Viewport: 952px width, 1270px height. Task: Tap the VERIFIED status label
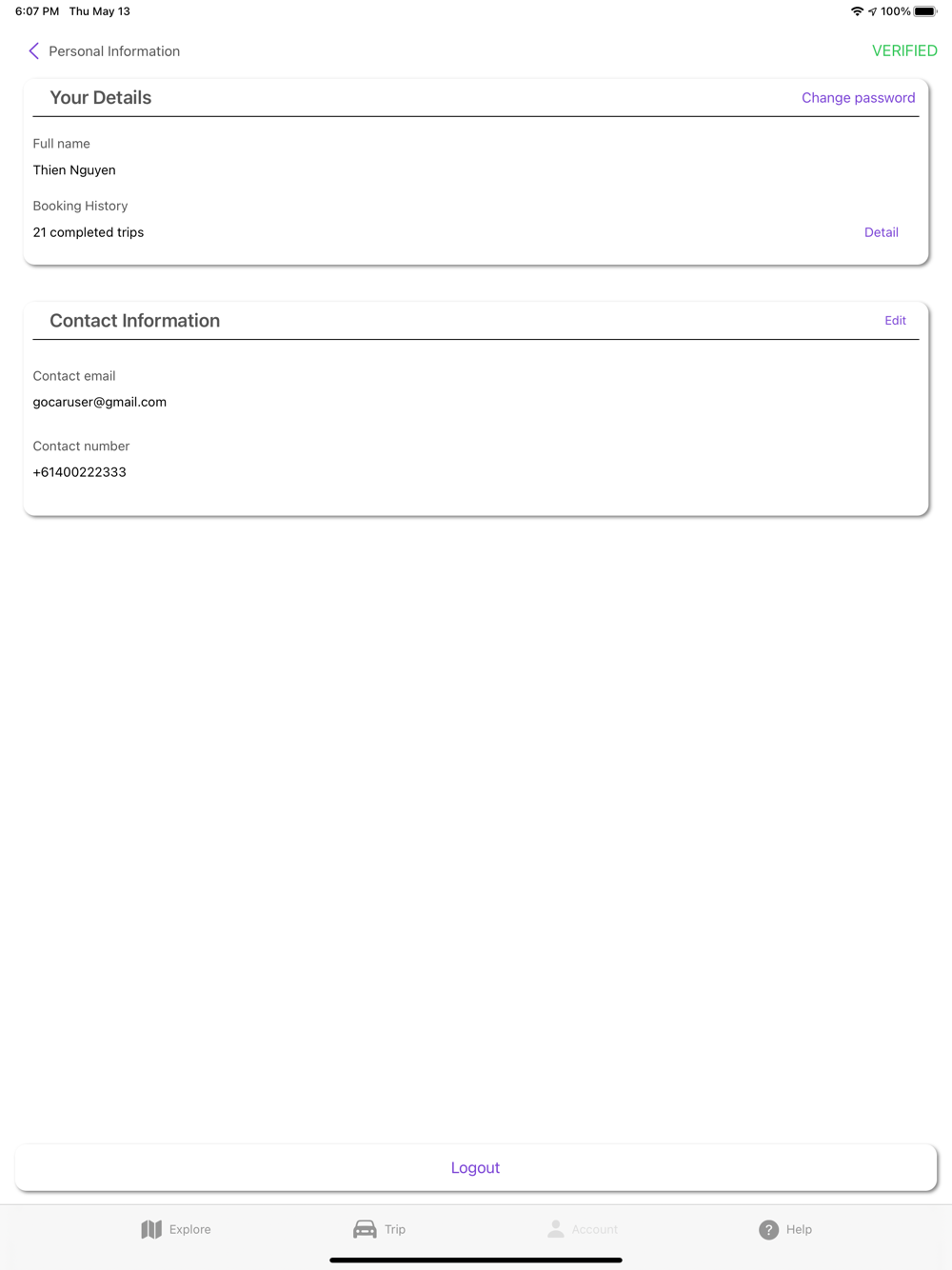[904, 51]
